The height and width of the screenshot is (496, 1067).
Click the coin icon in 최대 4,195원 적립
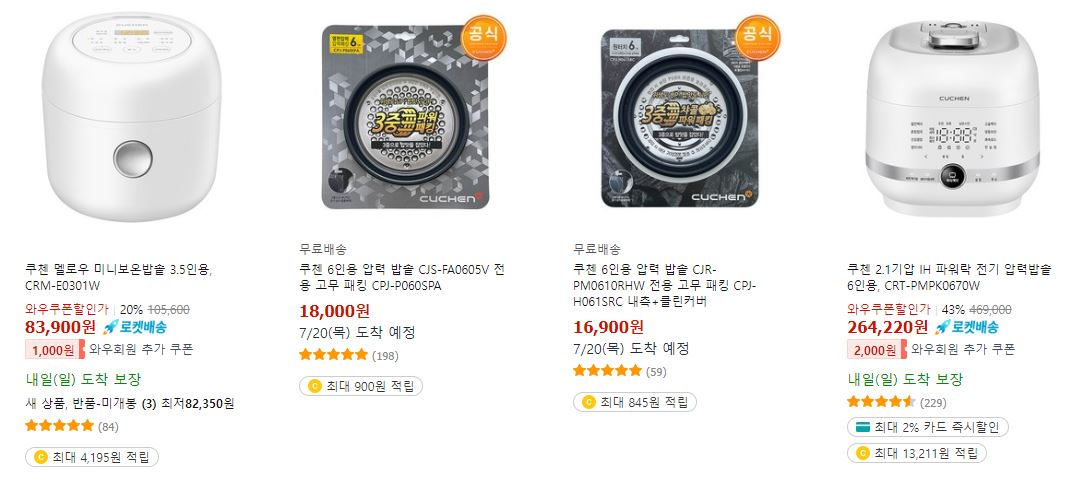[x=40, y=457]
